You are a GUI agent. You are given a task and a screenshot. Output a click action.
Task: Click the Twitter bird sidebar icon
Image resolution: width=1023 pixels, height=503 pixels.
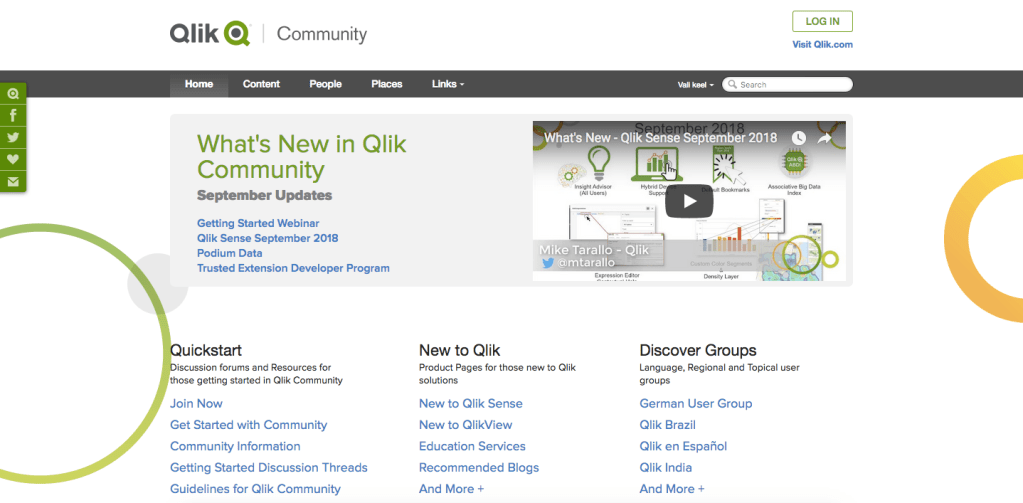click(x=13, y=138)
